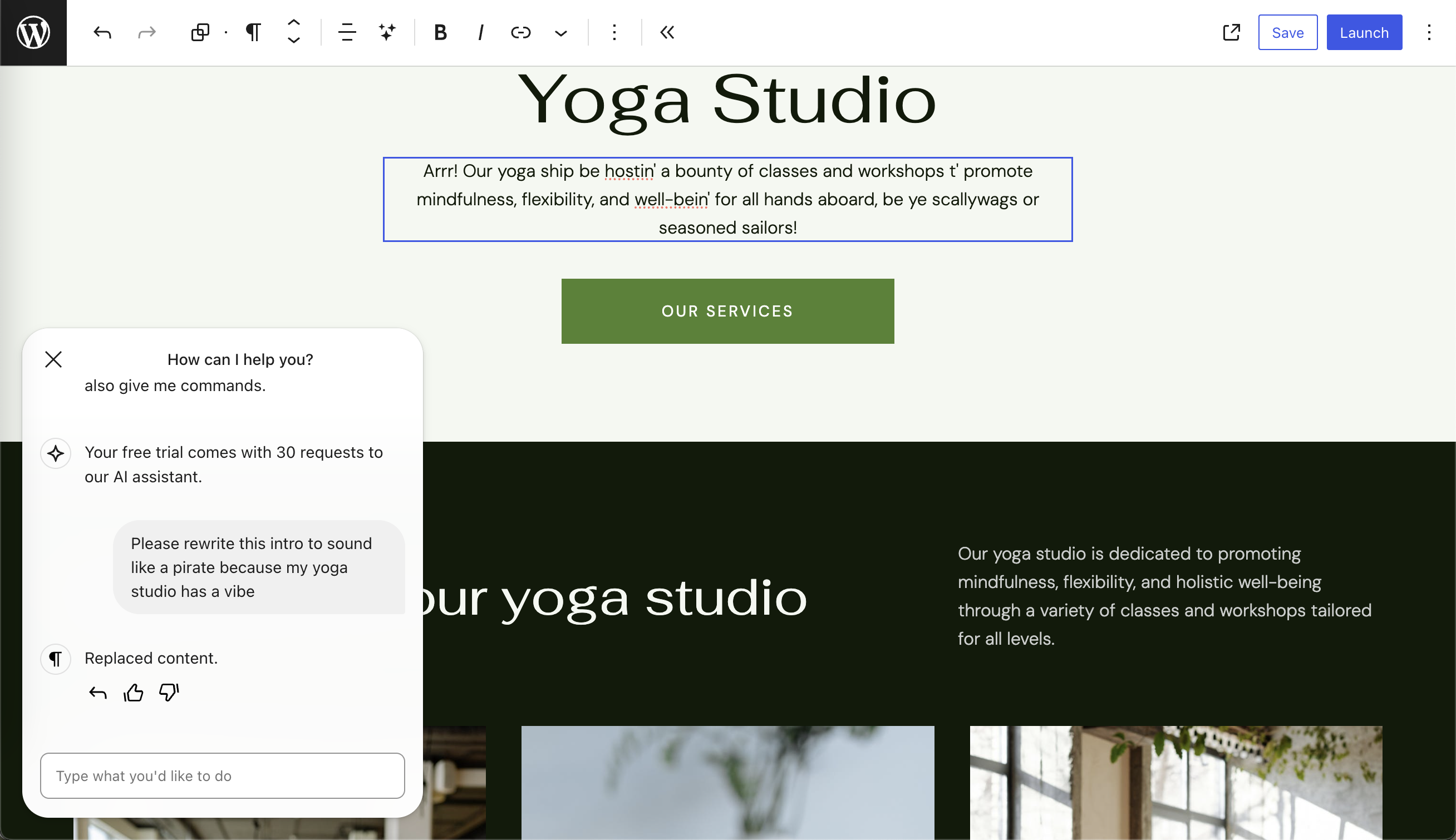The image size is (1456, 840).
Task: Click the Save button
Action: click(x=1287, y=32)
